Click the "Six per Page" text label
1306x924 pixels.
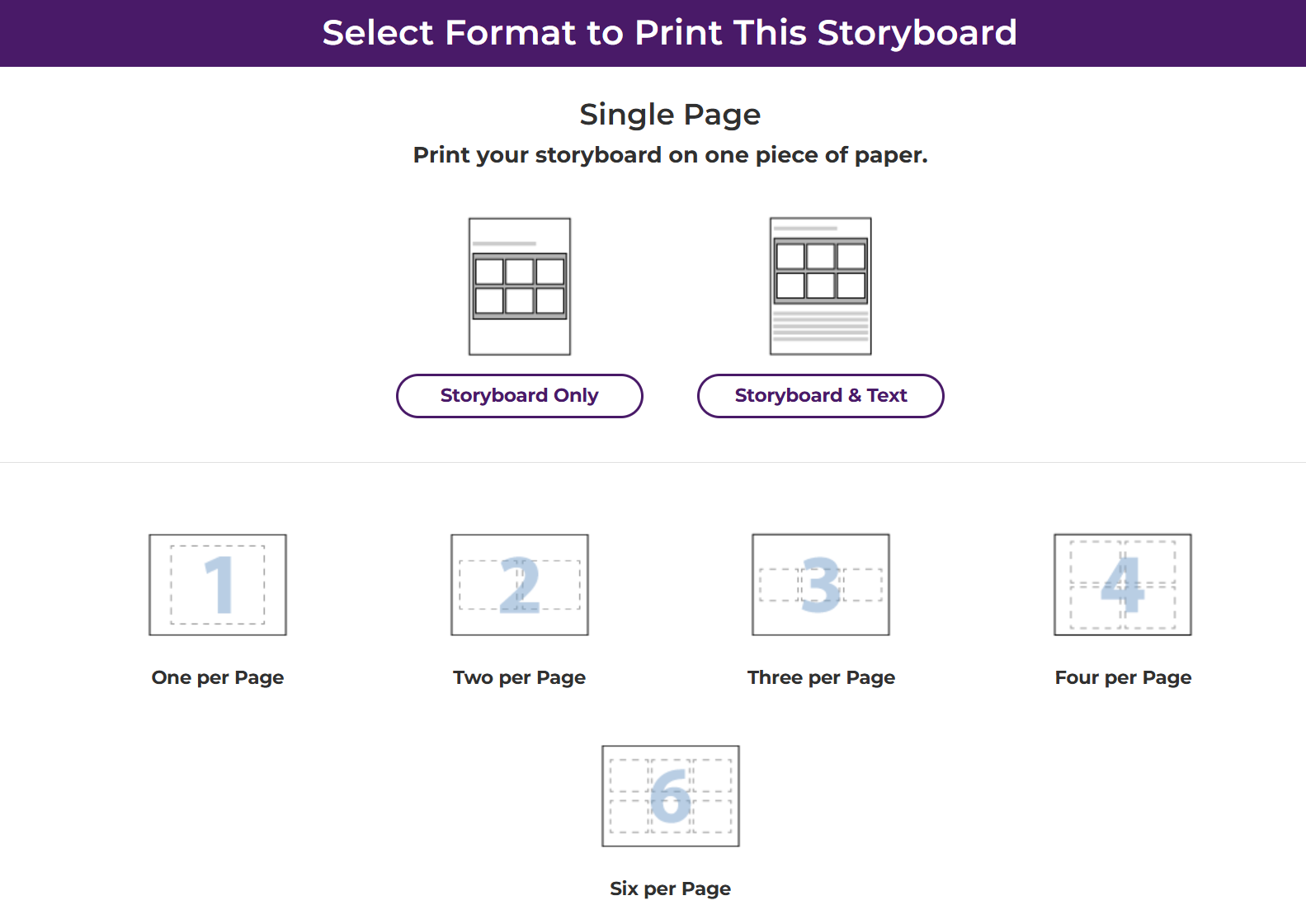(671, 889)
